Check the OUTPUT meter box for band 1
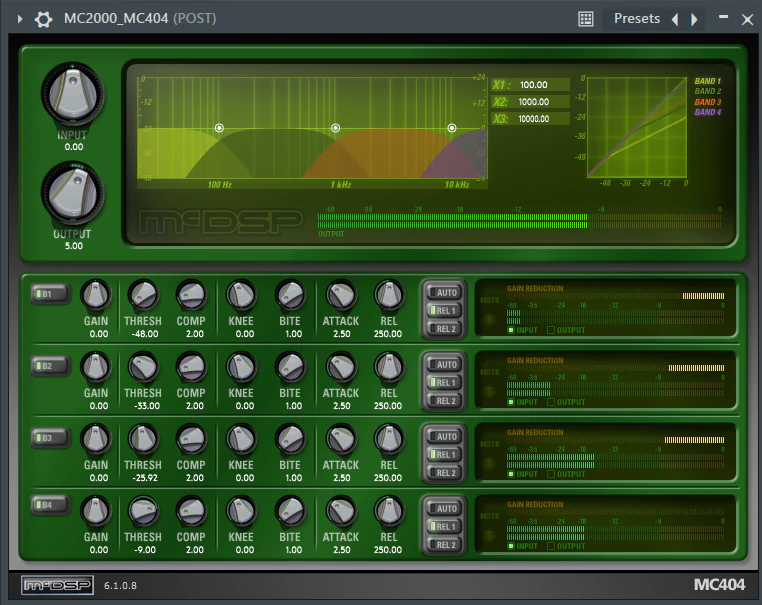 pyautogui.click(x=551, y=330)
